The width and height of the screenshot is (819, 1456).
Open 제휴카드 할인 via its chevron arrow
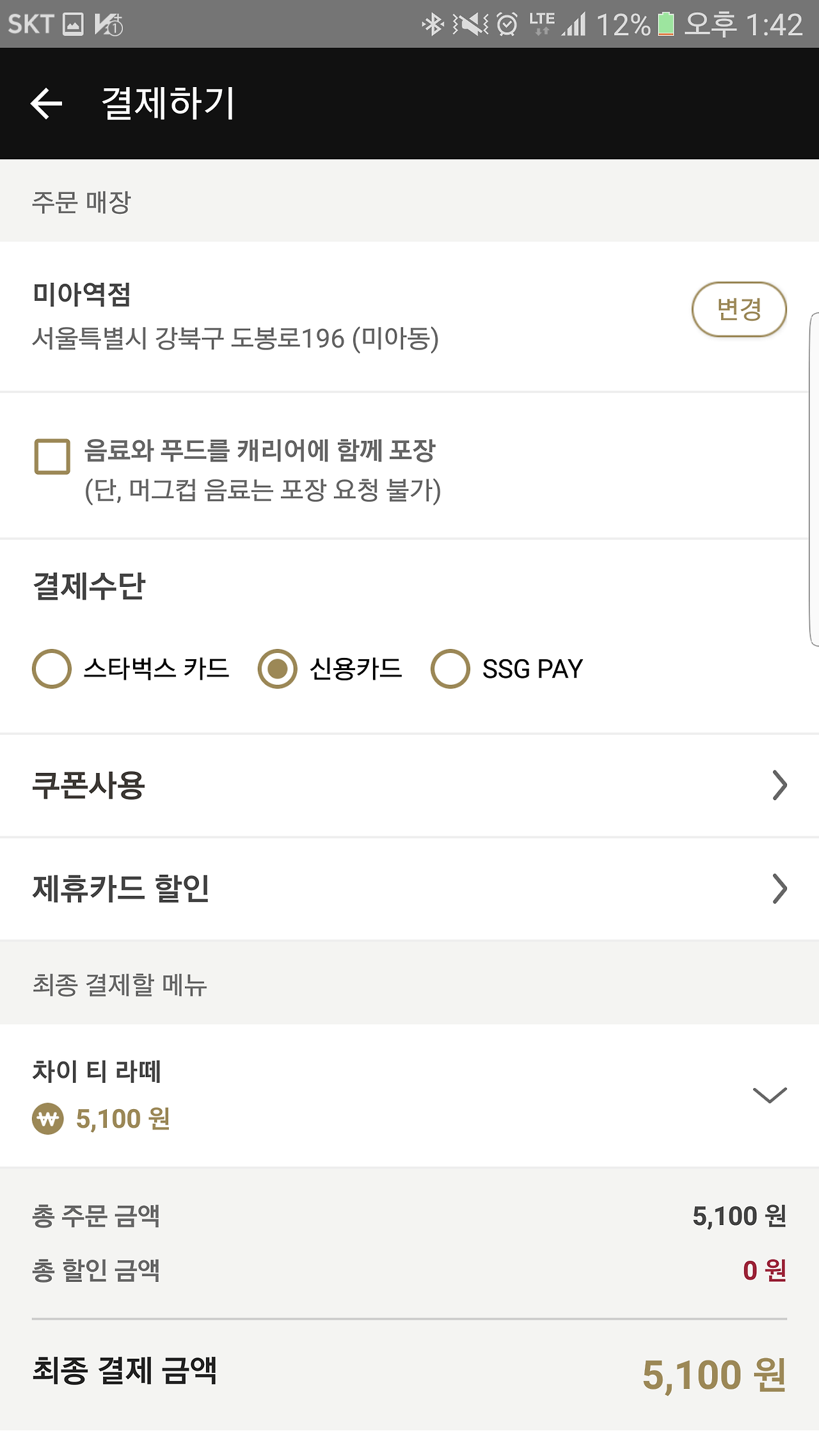tap(779, 888)
